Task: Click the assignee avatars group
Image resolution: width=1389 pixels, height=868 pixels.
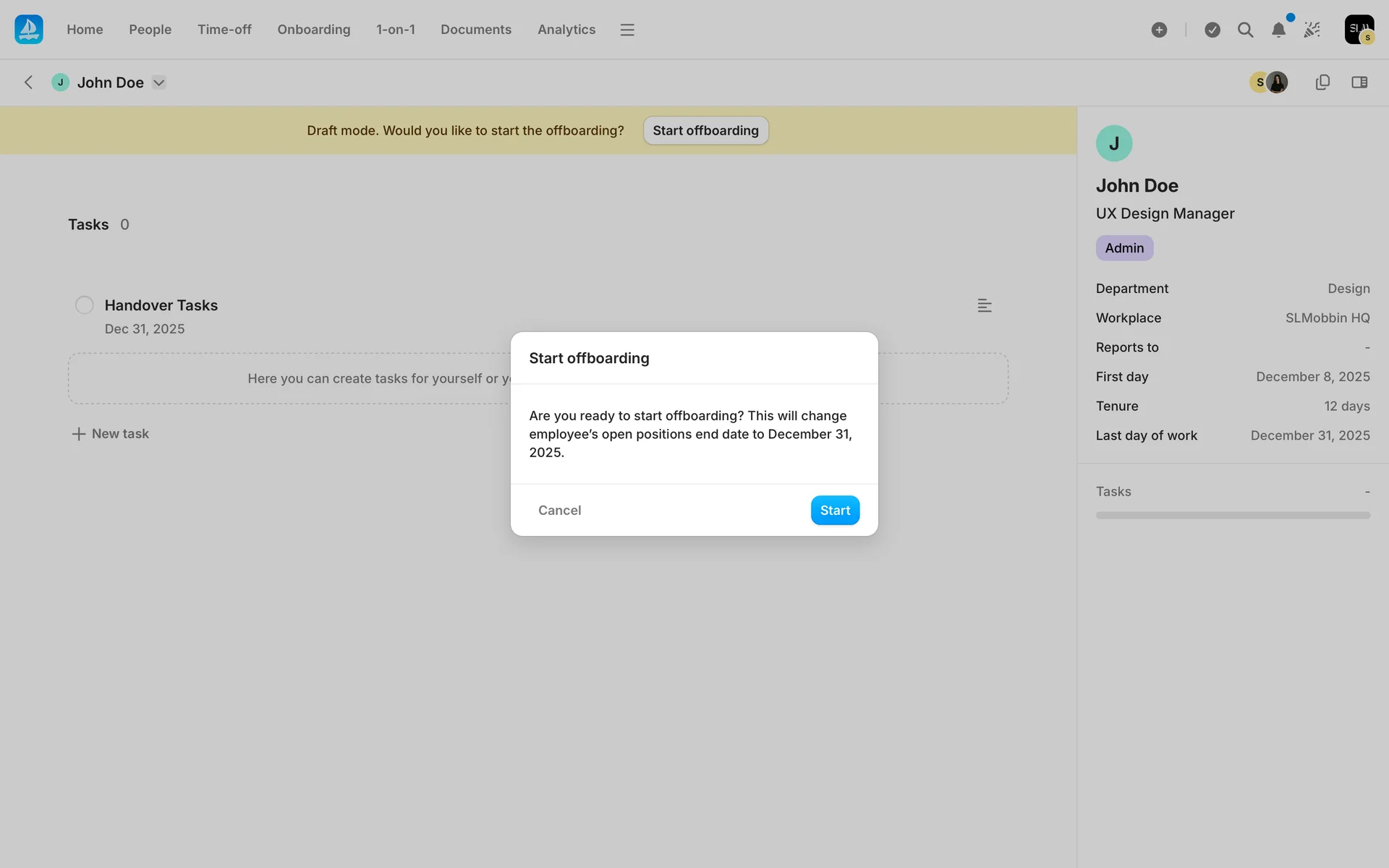Action: point(1269,82)
